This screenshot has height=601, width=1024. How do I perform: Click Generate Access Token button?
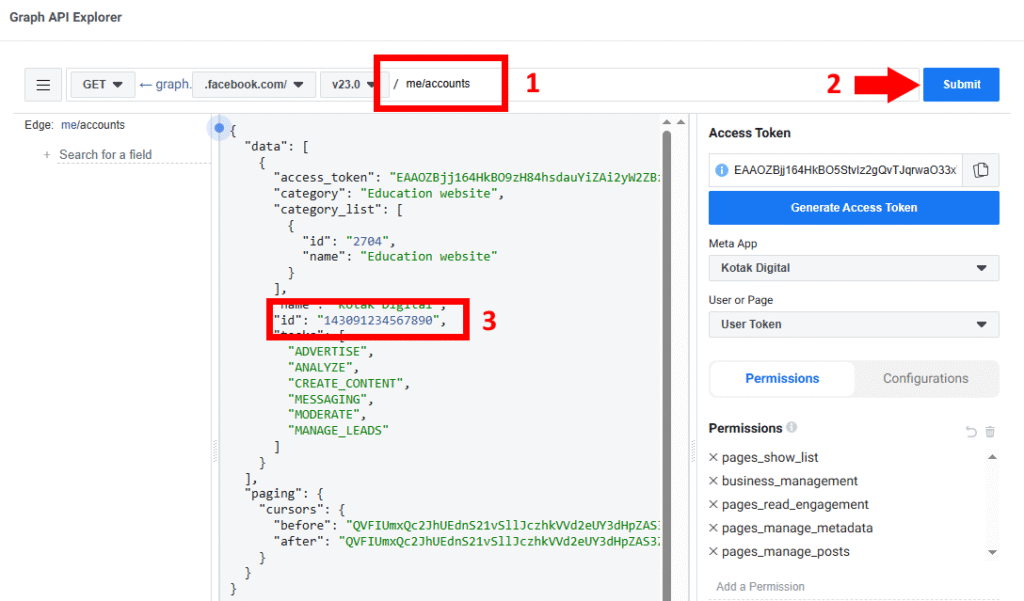854,208
